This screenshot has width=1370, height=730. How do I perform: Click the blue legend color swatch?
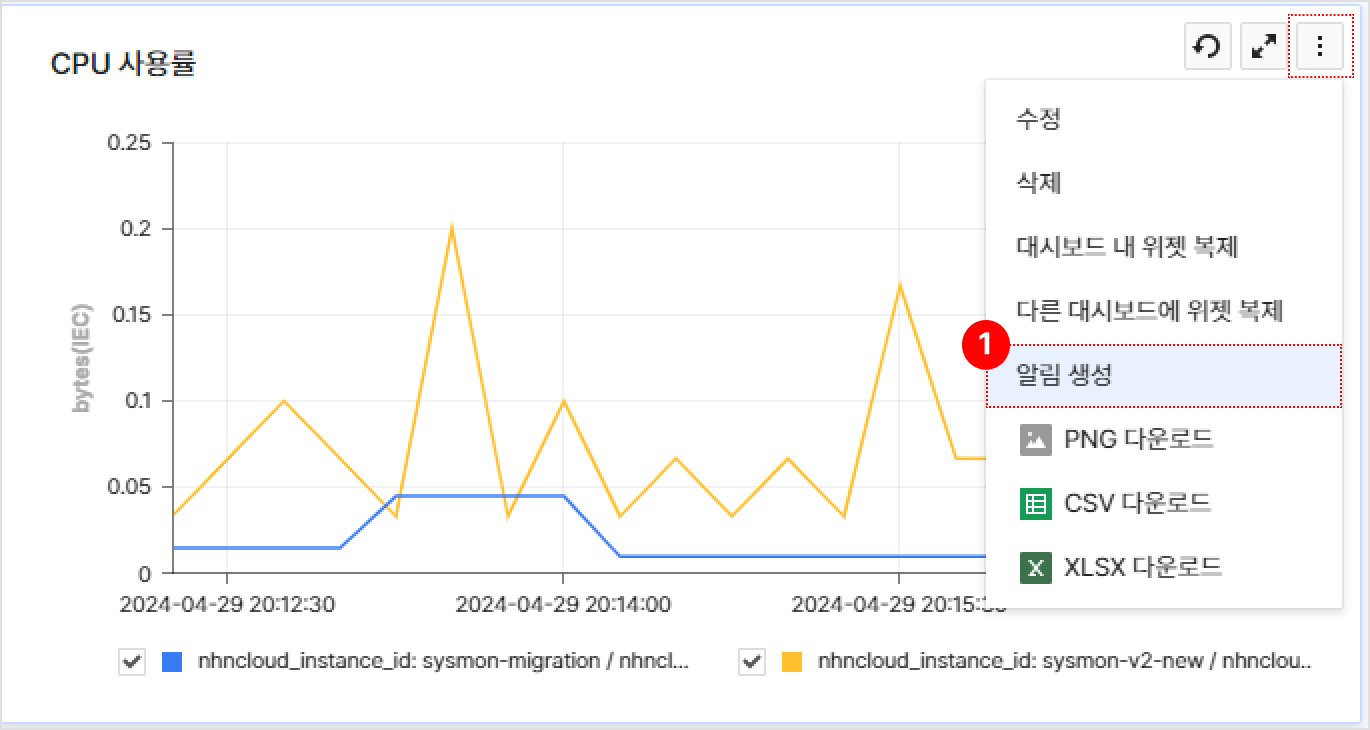172,661
